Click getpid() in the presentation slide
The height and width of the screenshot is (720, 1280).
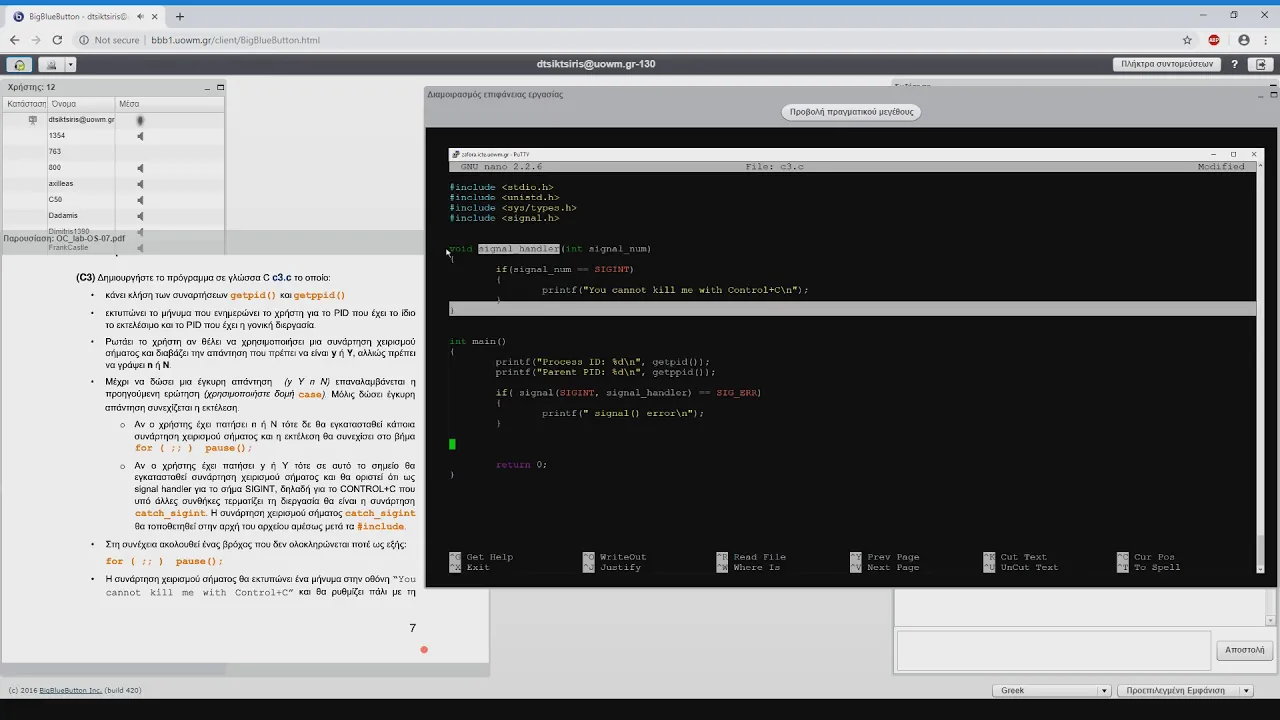click(253, 295)
